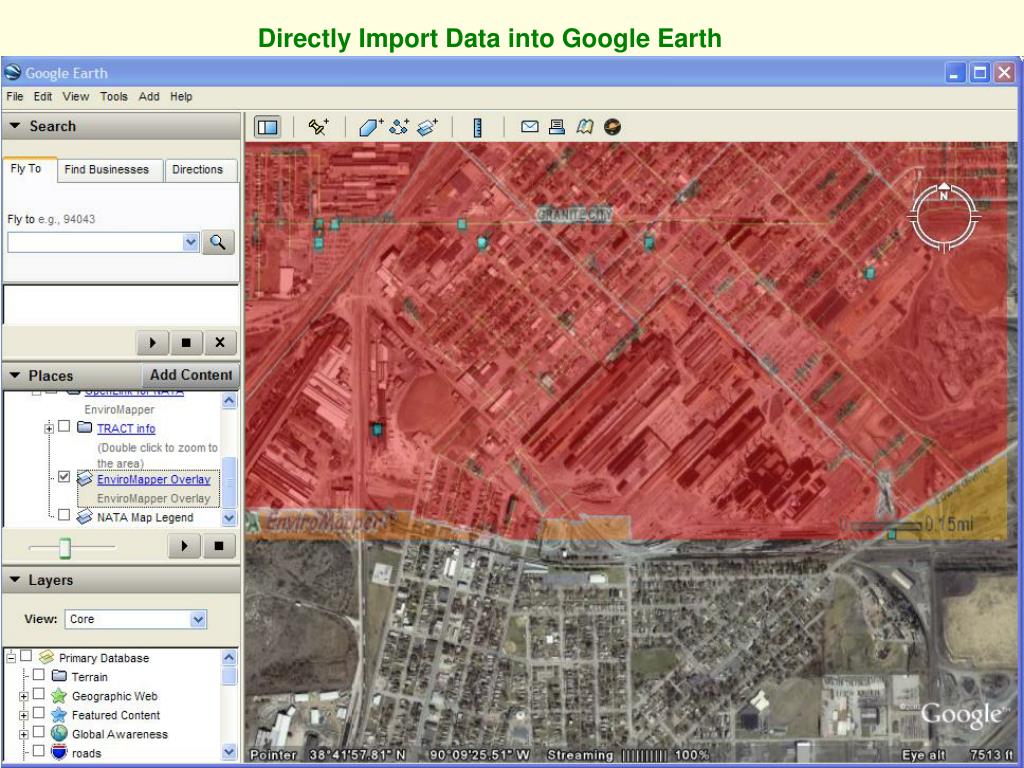
Task: Open the View Core dropdown
Action: tap(198, 619)
